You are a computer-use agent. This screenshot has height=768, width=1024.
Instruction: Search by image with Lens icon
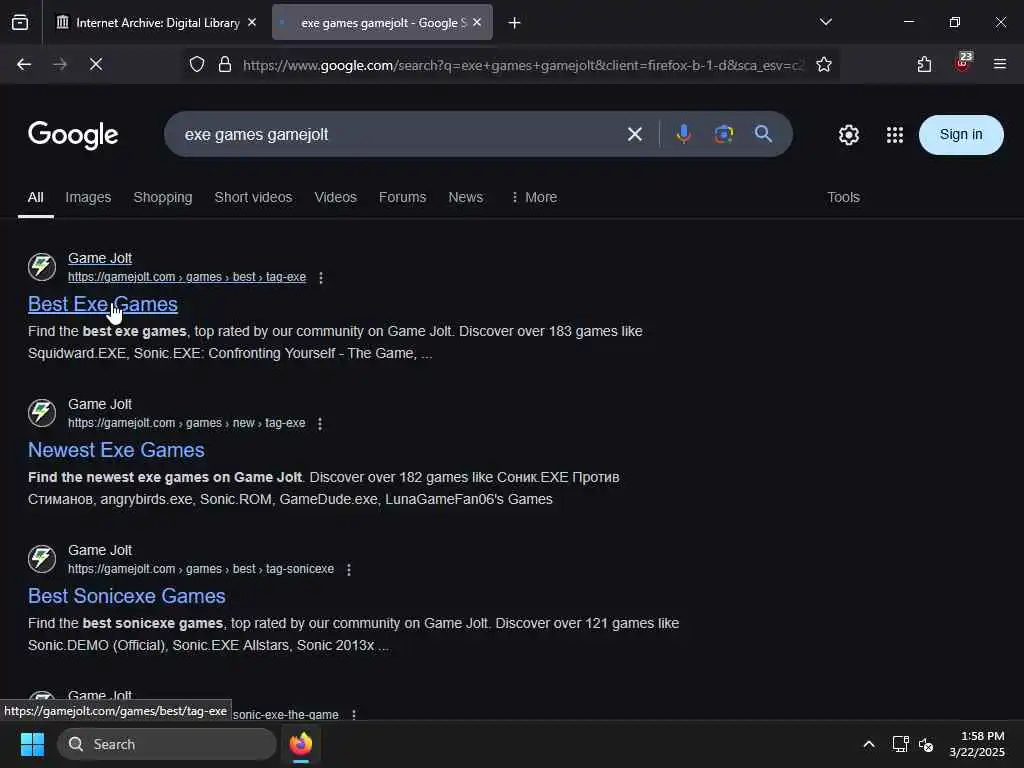(x=724, y=135)
